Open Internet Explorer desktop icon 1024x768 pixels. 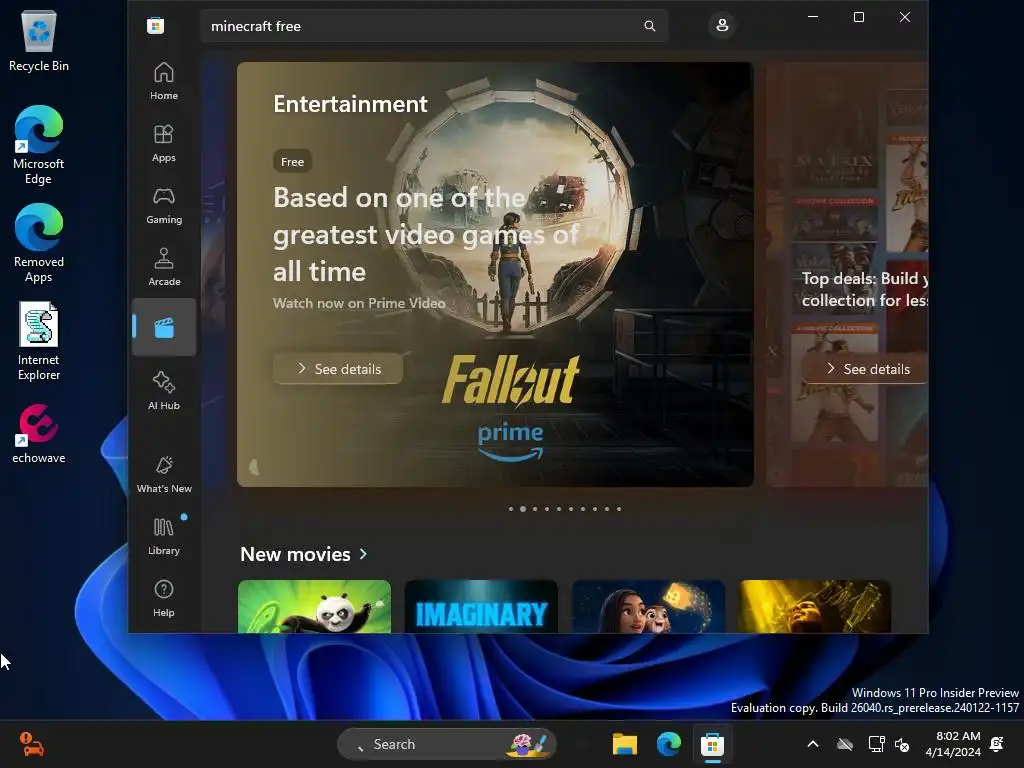(39, 341)
